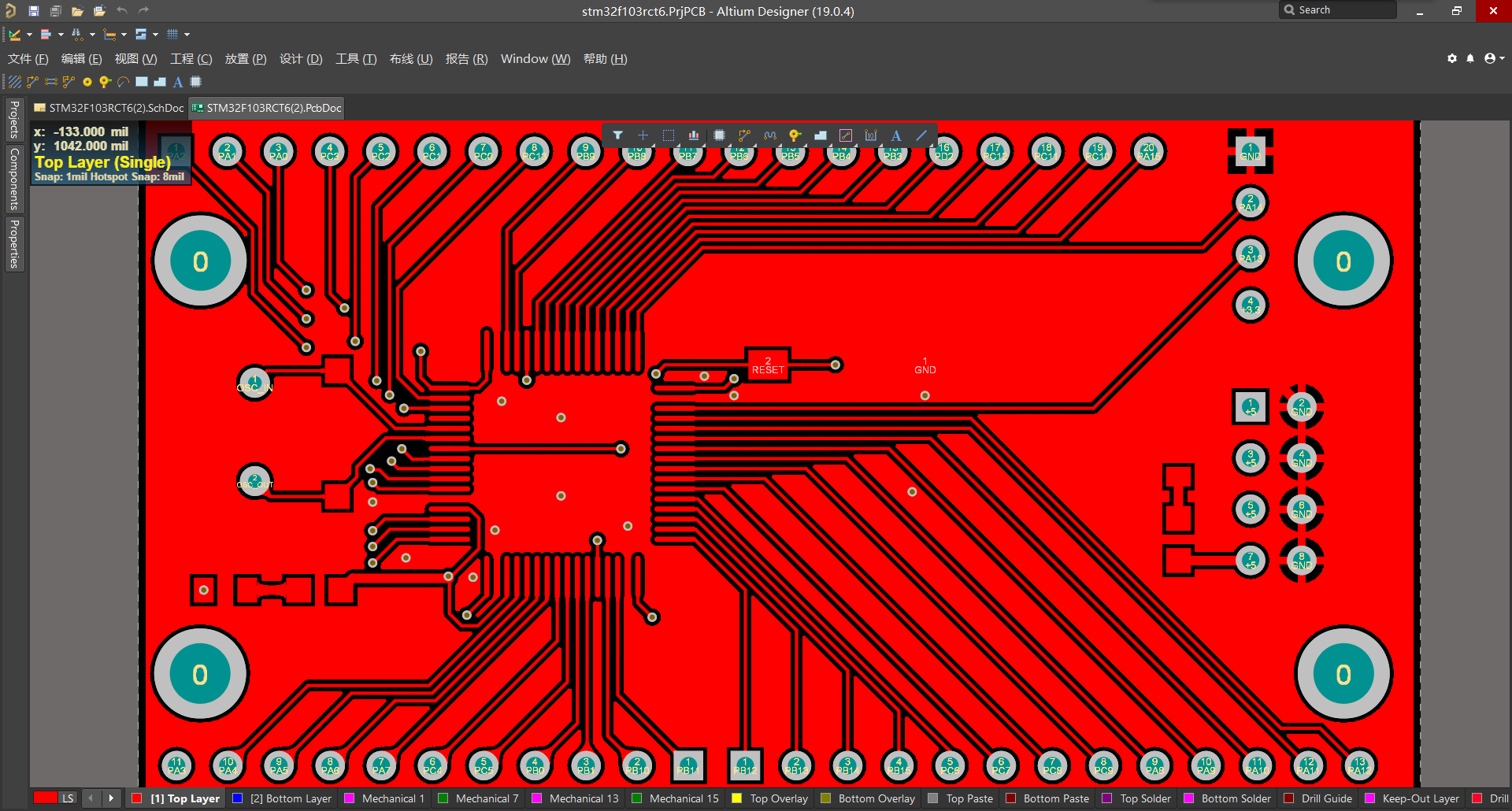Open the 编辑 (E) menu

[81, 59]
